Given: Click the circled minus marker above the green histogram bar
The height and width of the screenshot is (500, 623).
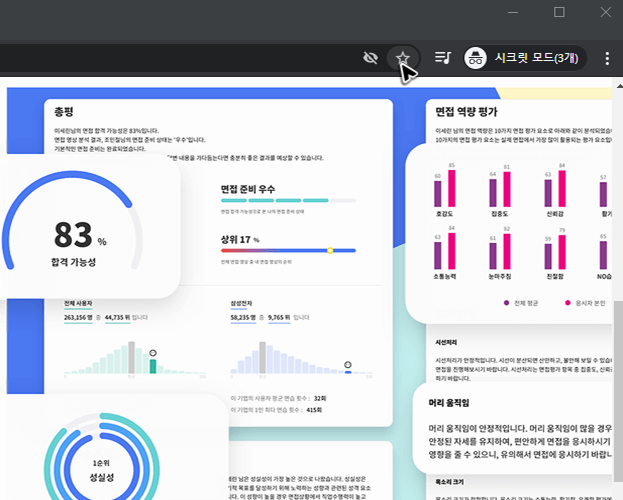Looking at the screenshot, I should 153,353.
